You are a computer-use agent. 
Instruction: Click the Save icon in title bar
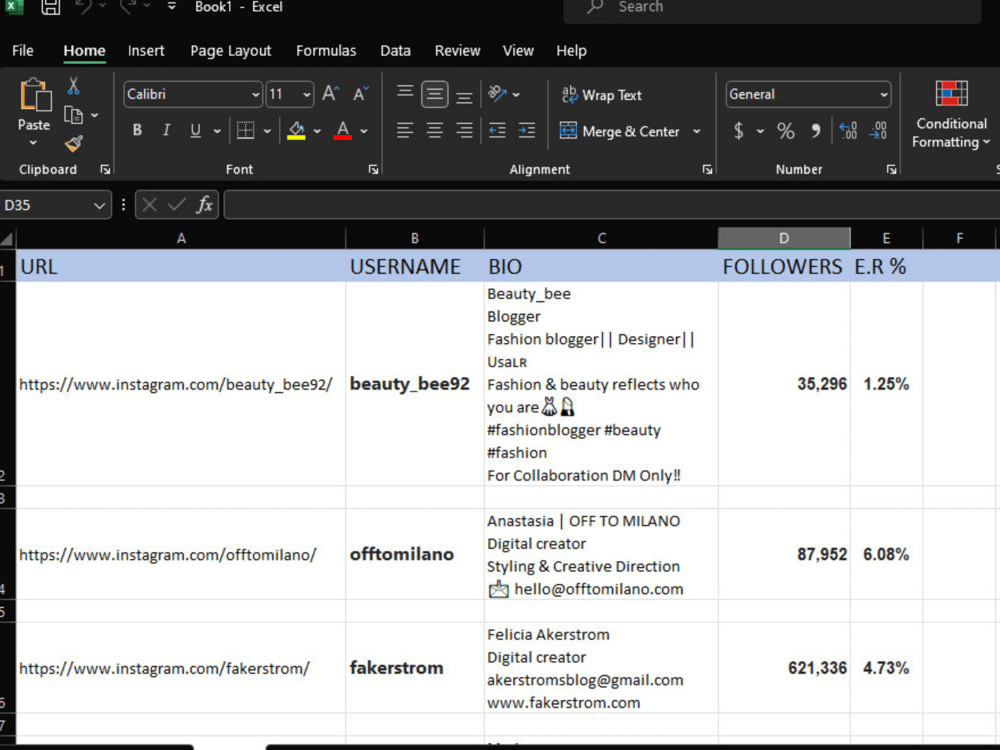pos(50,7)
